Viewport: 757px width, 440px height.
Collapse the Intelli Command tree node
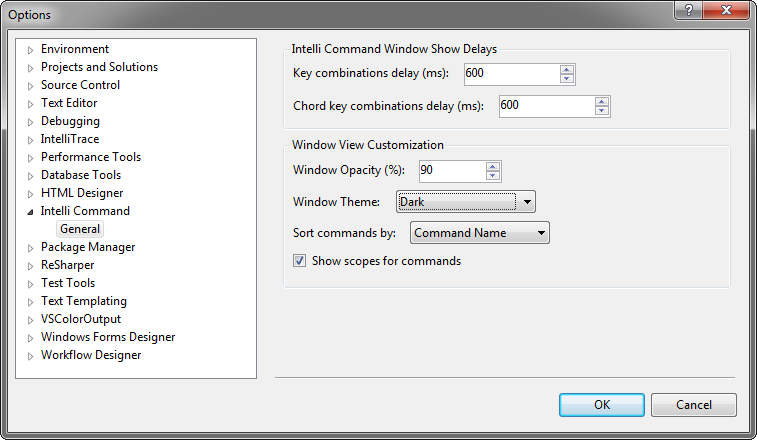point(30,212)
